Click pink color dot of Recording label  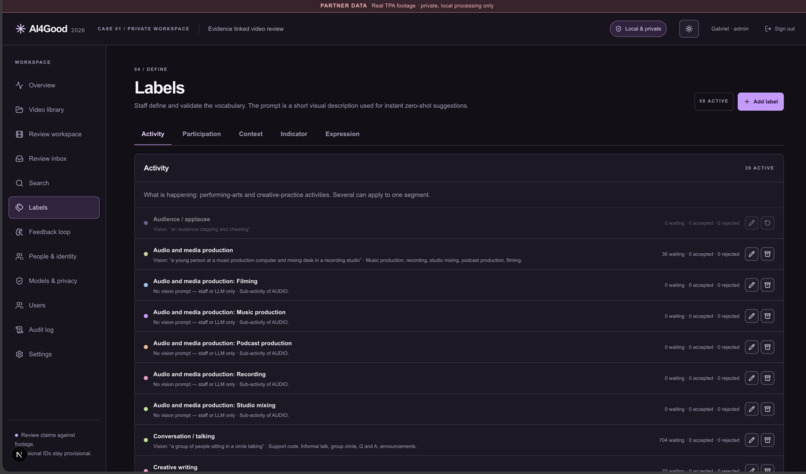pos(146,378)
